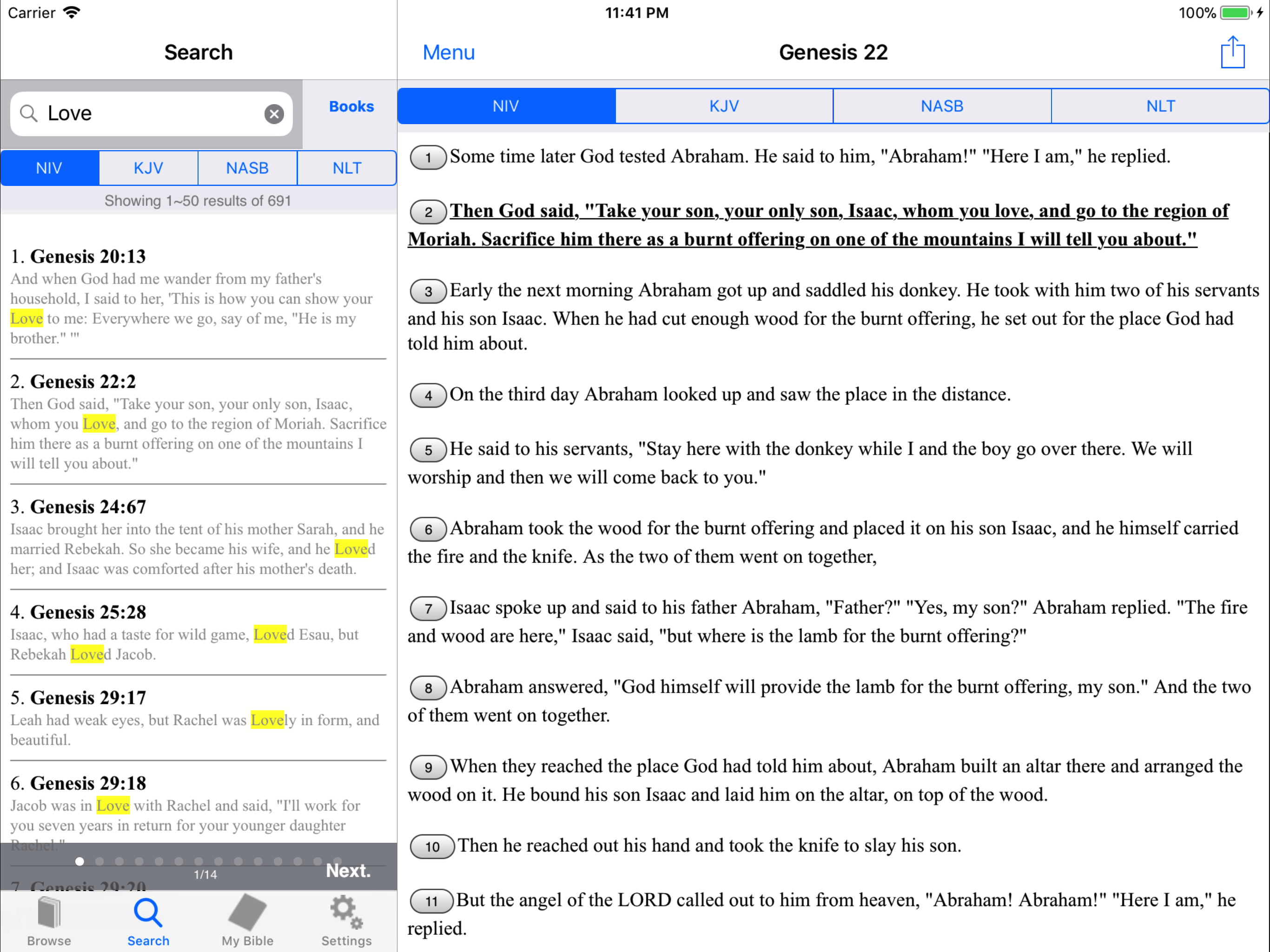The image size is (1270, 952).
Task: Go to Next page of results
Action: 348,871
